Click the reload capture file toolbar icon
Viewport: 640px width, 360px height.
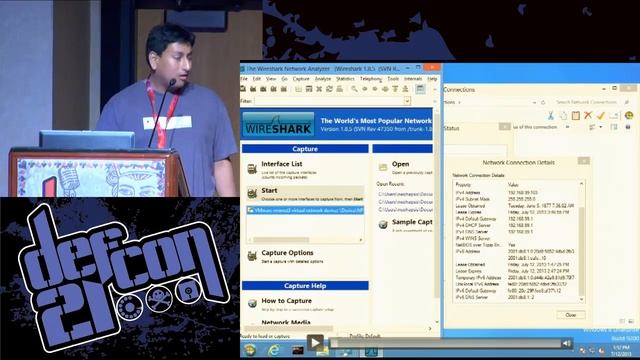point(329,89)
